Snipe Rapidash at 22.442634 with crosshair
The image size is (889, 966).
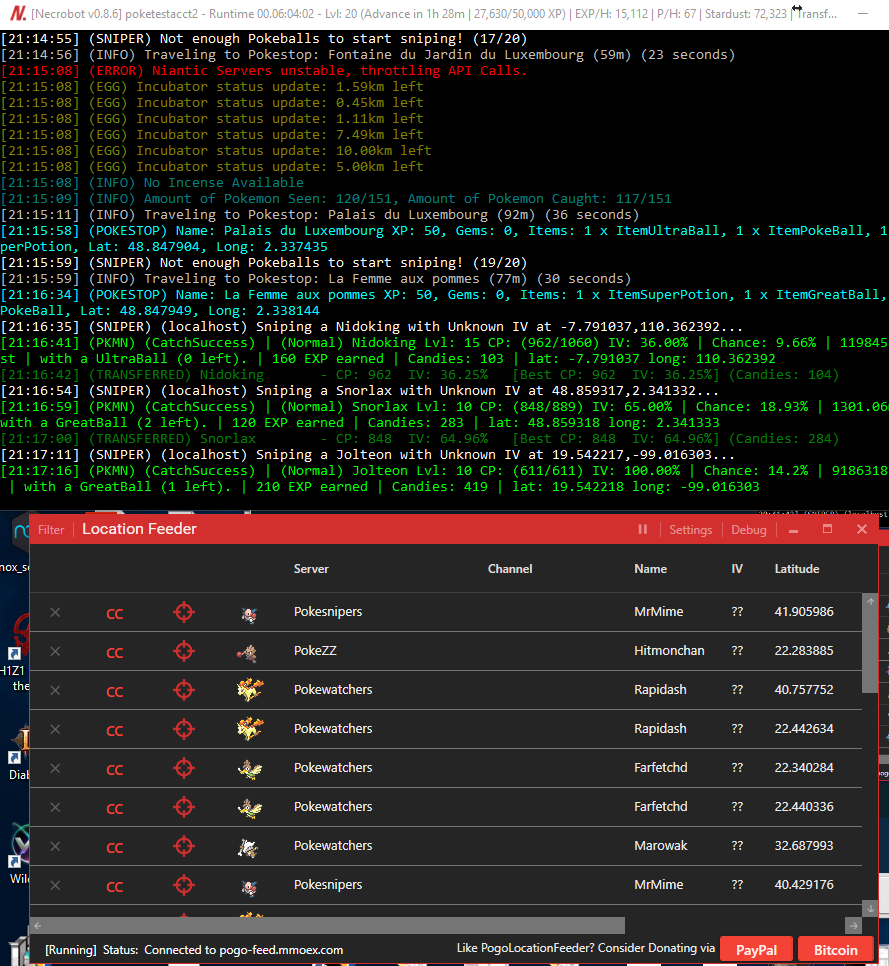point(184,729)
